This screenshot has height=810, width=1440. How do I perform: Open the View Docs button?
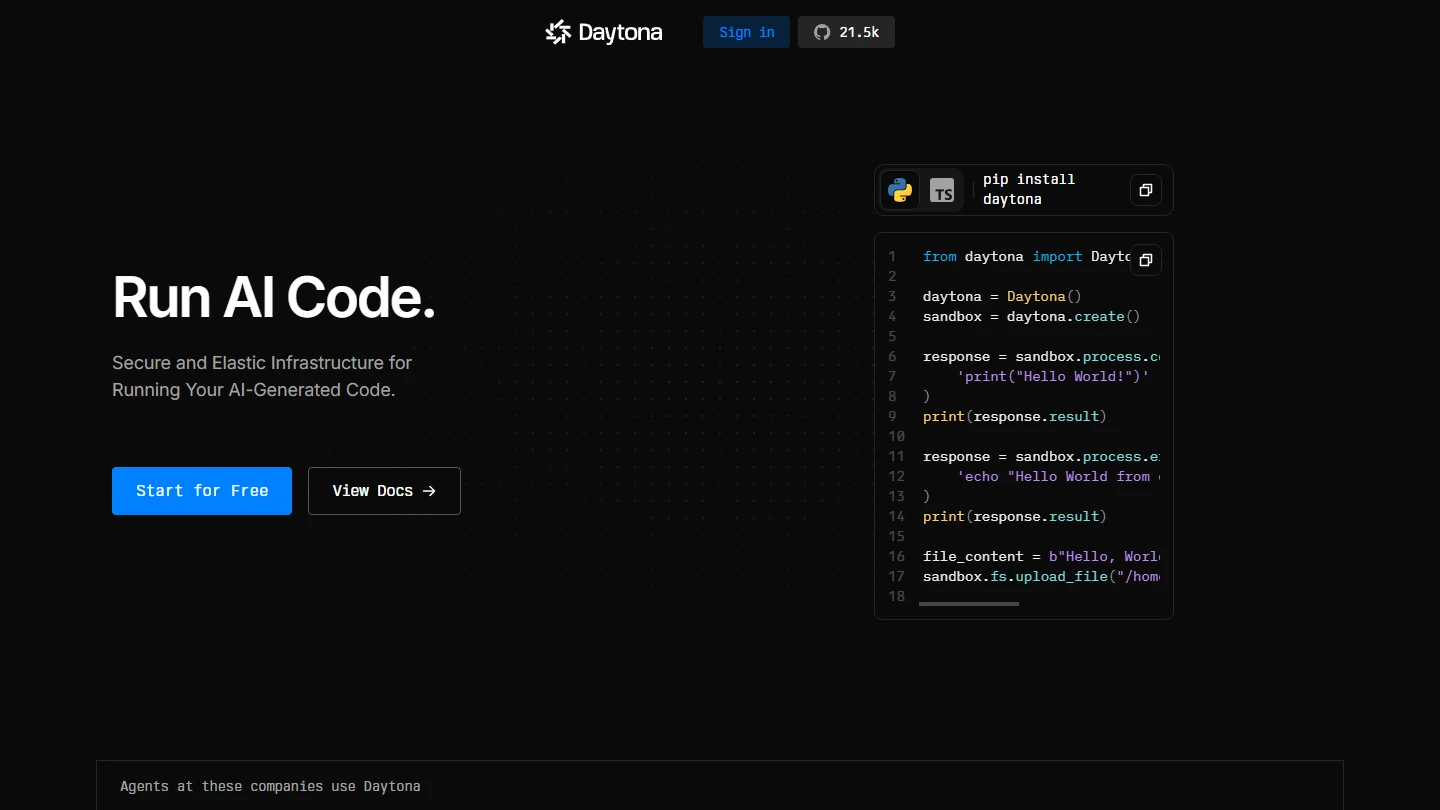(384, 491)
